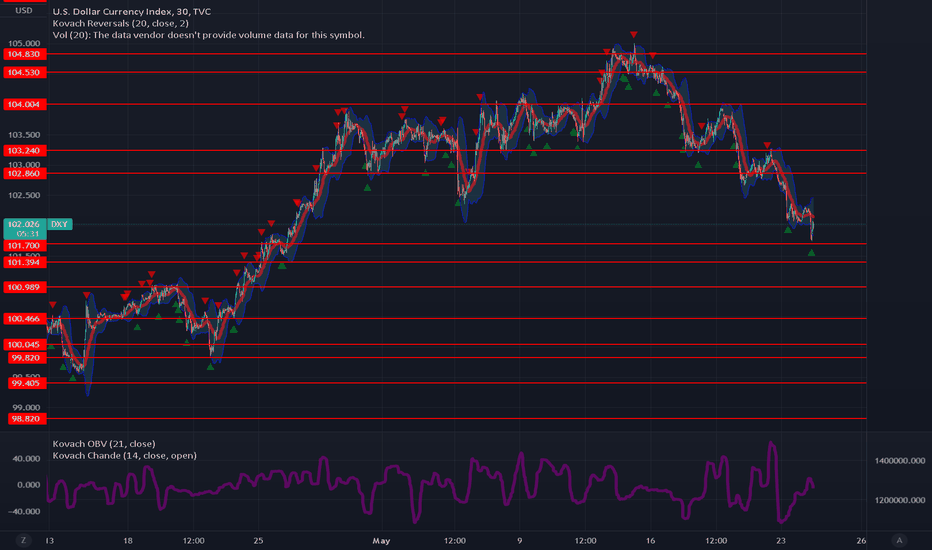Select the 101.700 price level label
Screen dimensions: 932x550
point(25,246)
